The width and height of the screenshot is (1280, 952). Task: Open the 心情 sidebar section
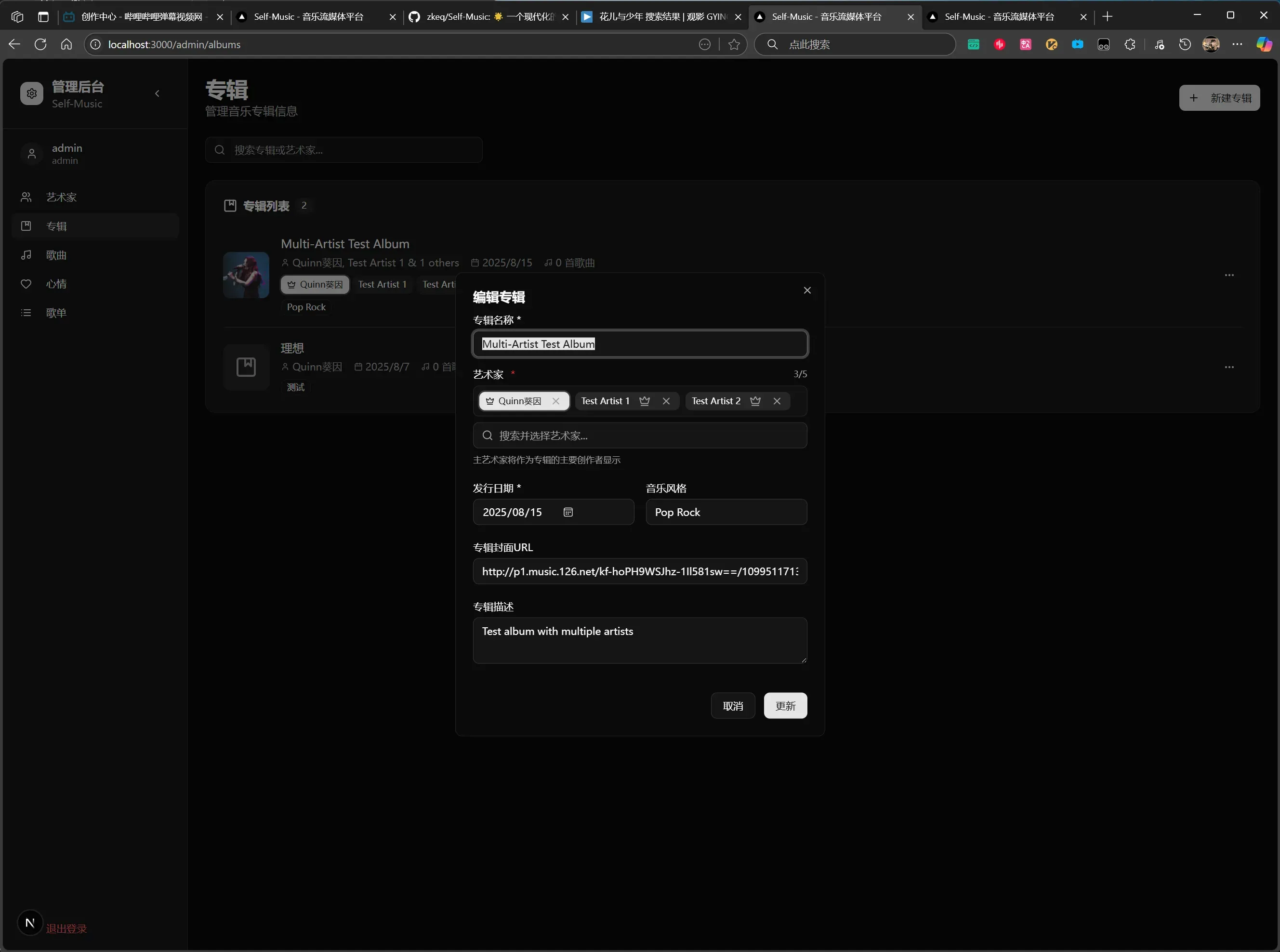click(x=56, y=284)
